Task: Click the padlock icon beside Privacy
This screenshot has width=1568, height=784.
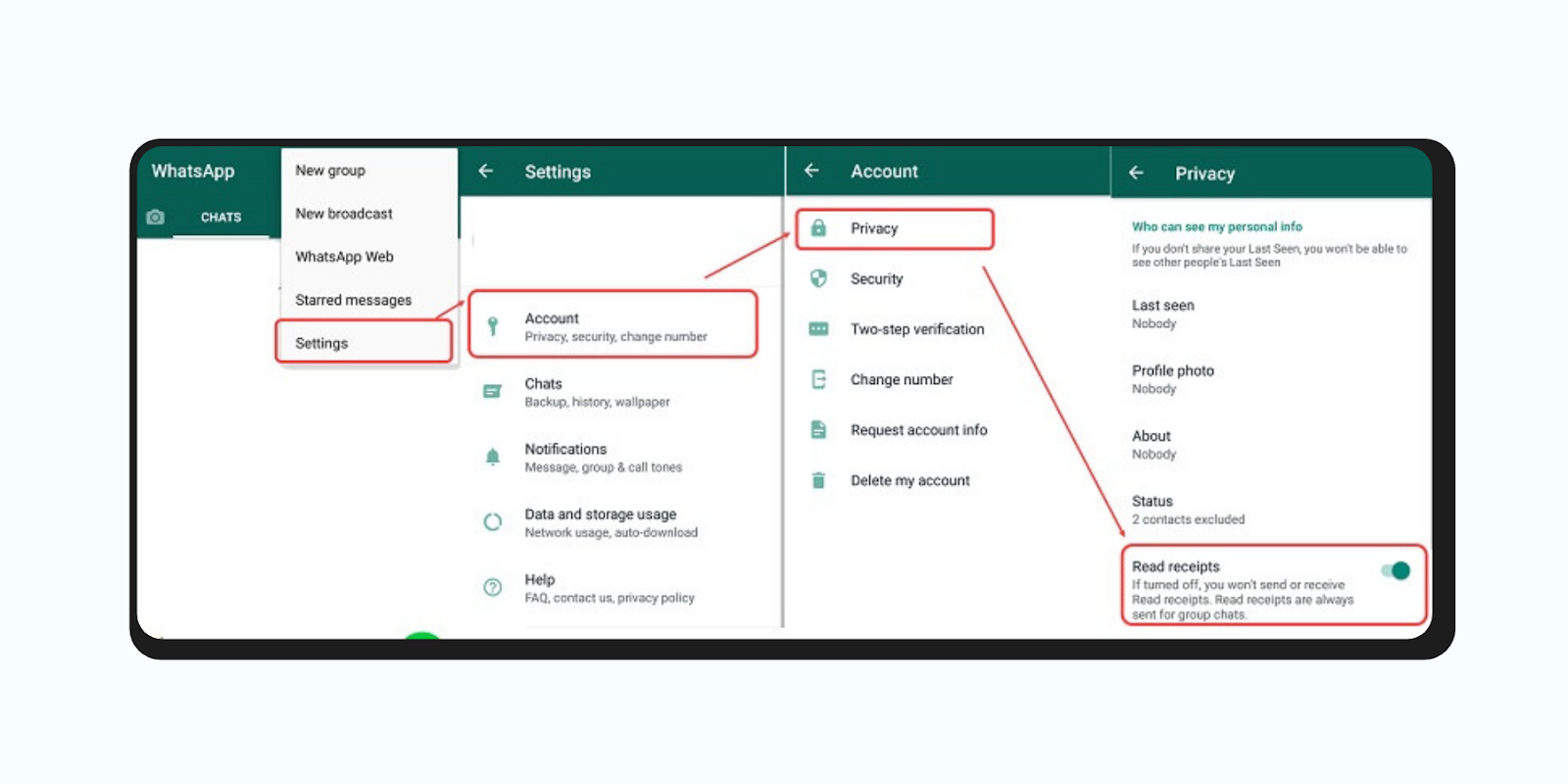Action: [x=818, y=227]
